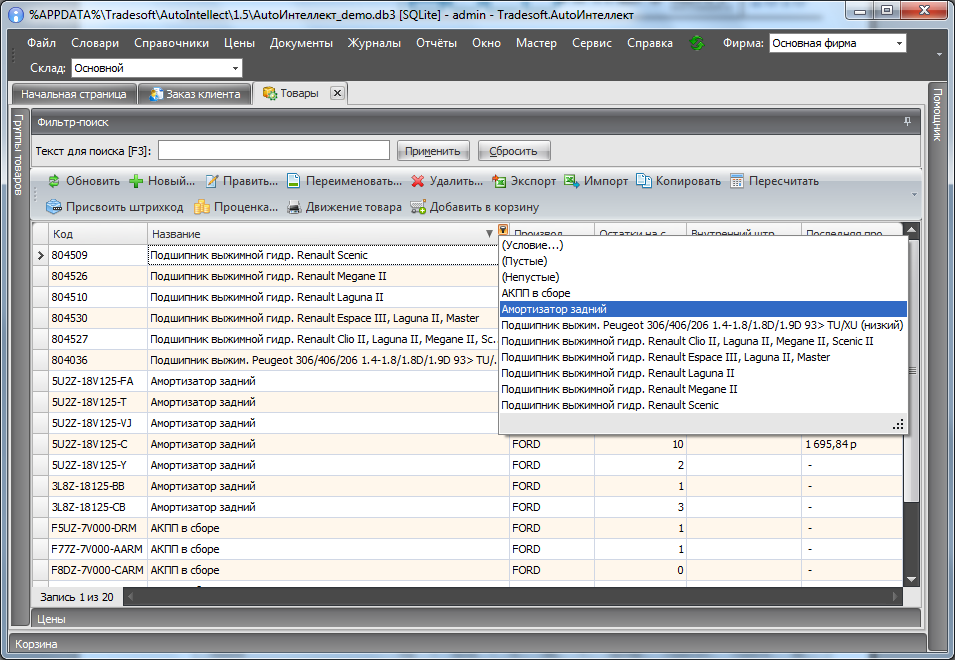Open the Документы menu
The height and width of the screenshot is (660, 955).
pyautogui.click(x=301, y=43)
